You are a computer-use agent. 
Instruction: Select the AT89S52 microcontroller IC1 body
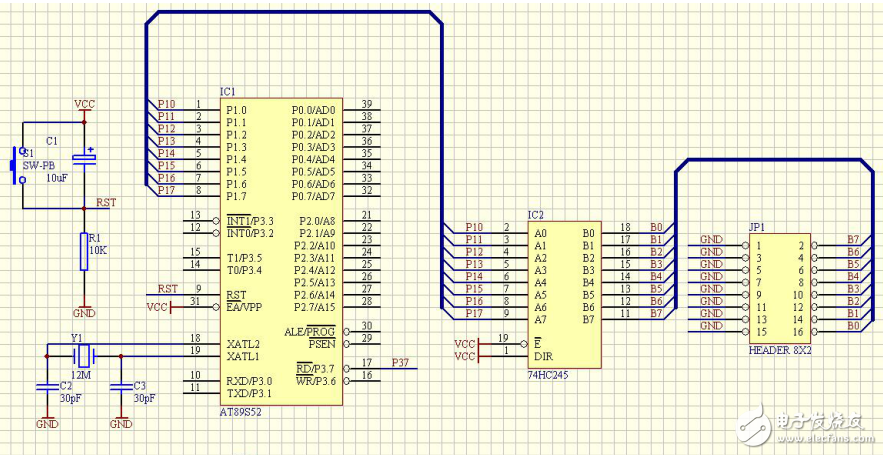click(282, 250)
